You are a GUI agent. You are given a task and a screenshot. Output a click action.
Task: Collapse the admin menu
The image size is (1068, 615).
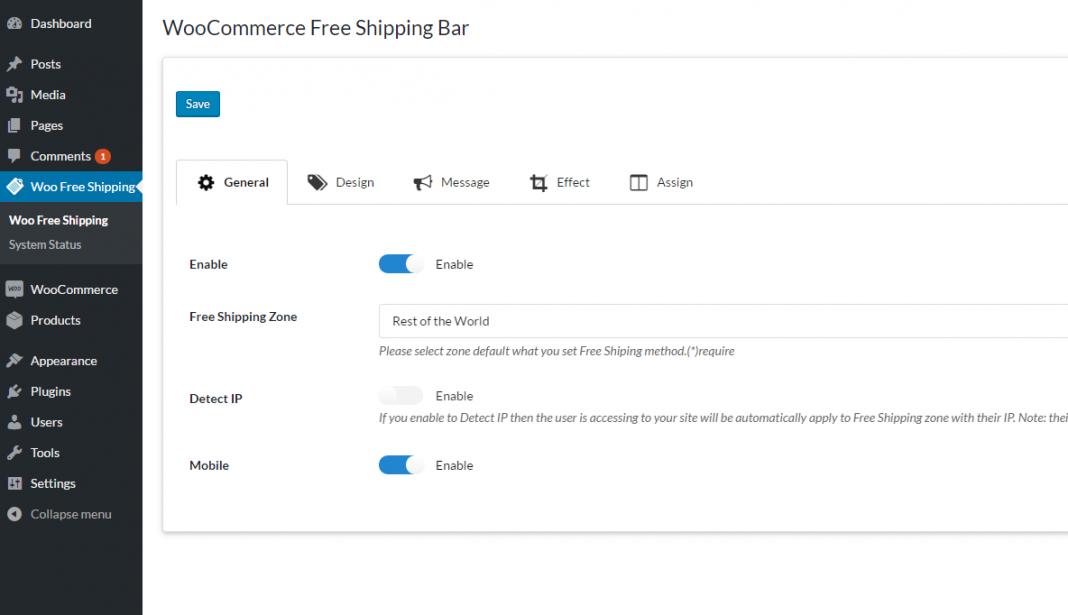pyautogui.click(x=60, y=514)
